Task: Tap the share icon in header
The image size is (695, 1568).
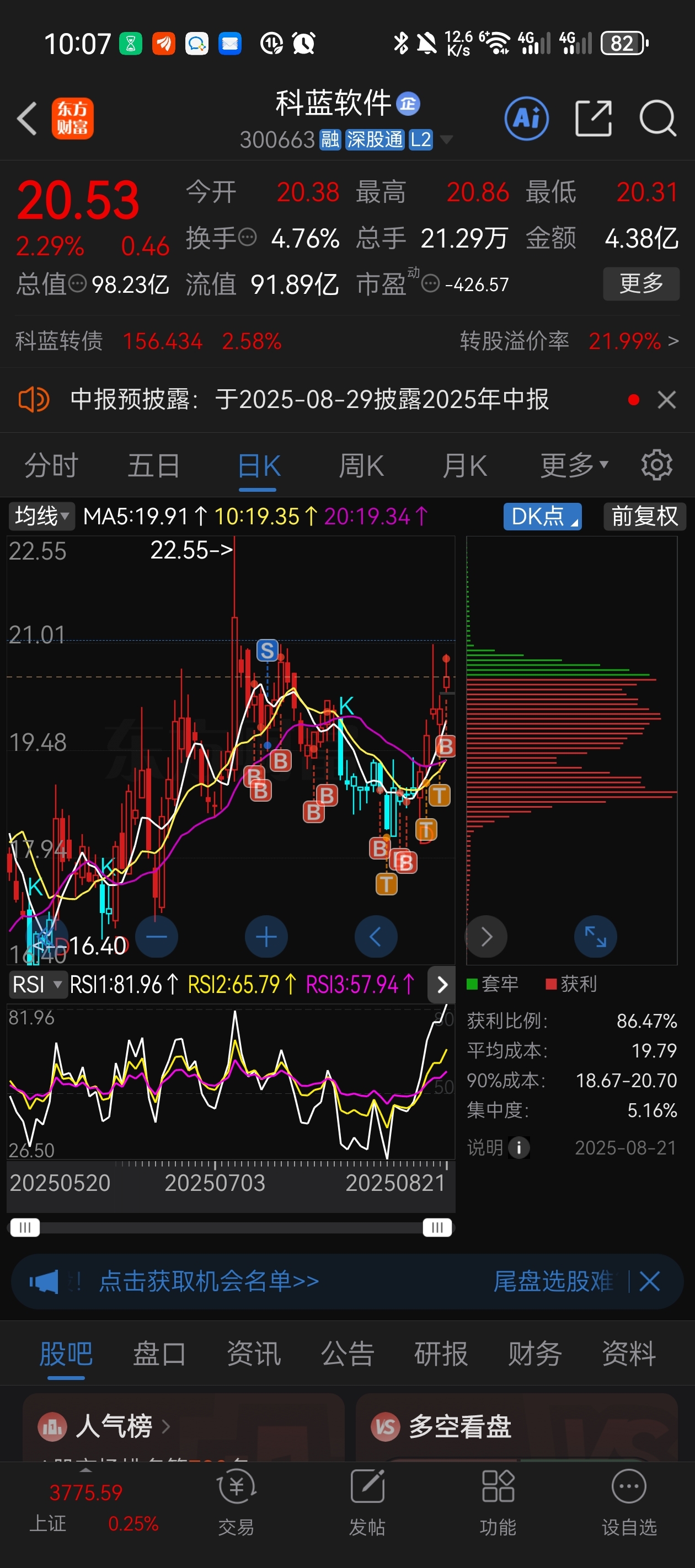Action: point(594,118)
